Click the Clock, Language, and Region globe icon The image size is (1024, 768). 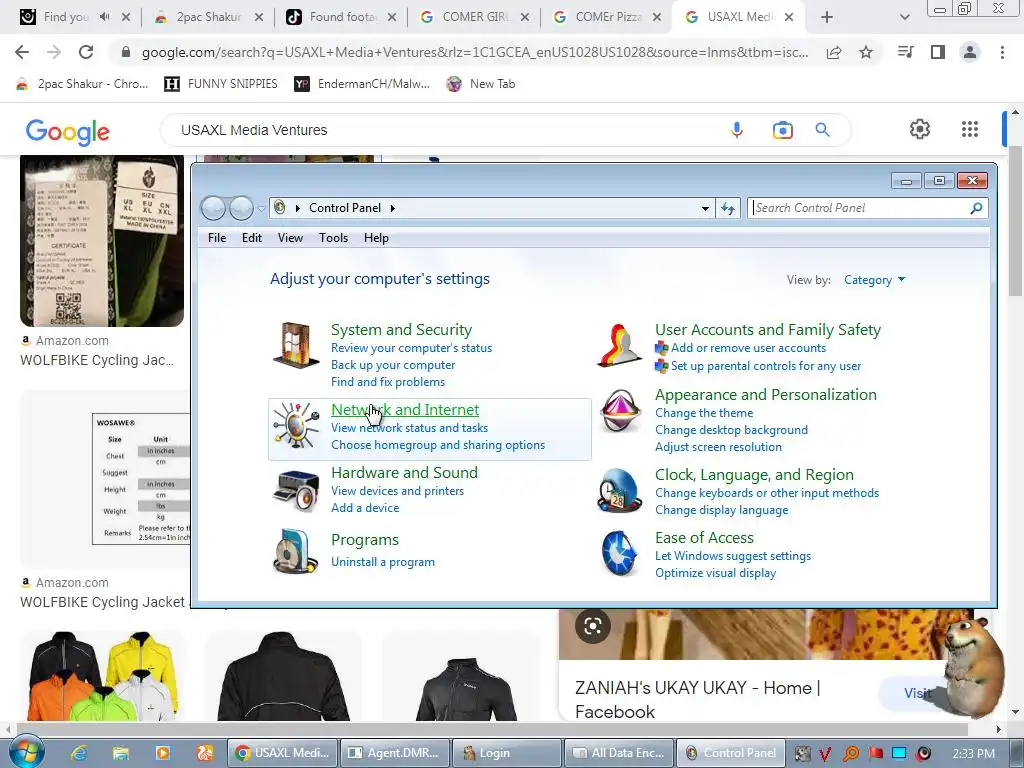(619, 490)
